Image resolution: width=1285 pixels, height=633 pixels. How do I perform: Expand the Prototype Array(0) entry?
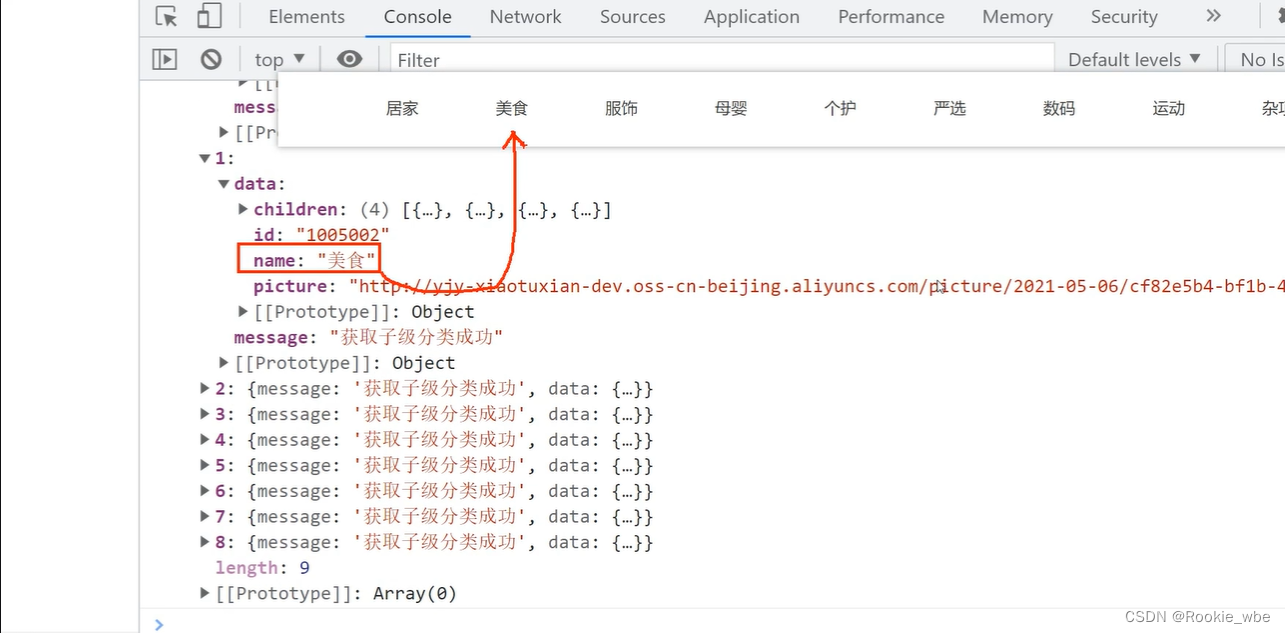click(x=205, y=593)
